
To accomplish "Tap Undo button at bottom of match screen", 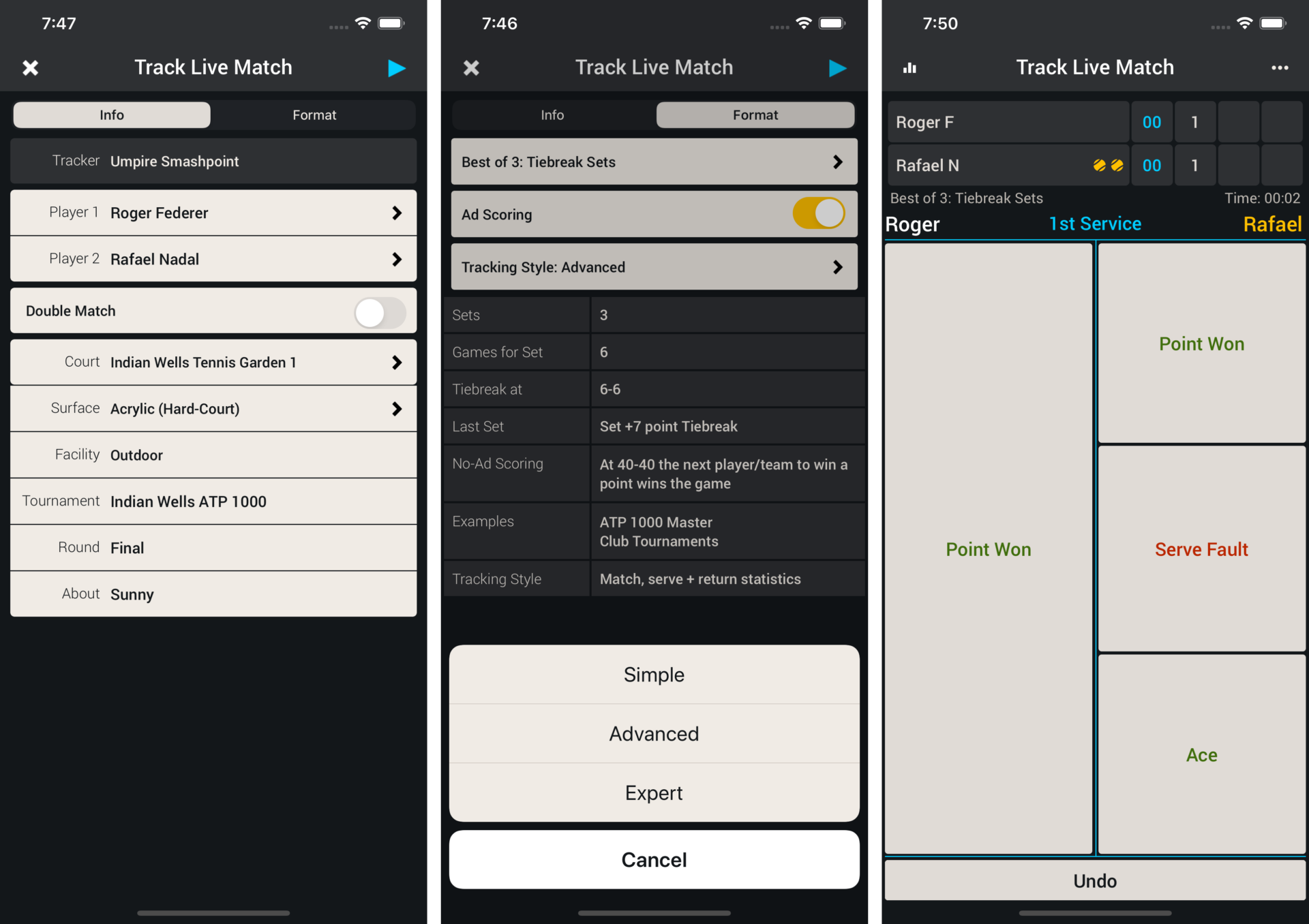I will pyautogui.click(x=1092, y=879).
